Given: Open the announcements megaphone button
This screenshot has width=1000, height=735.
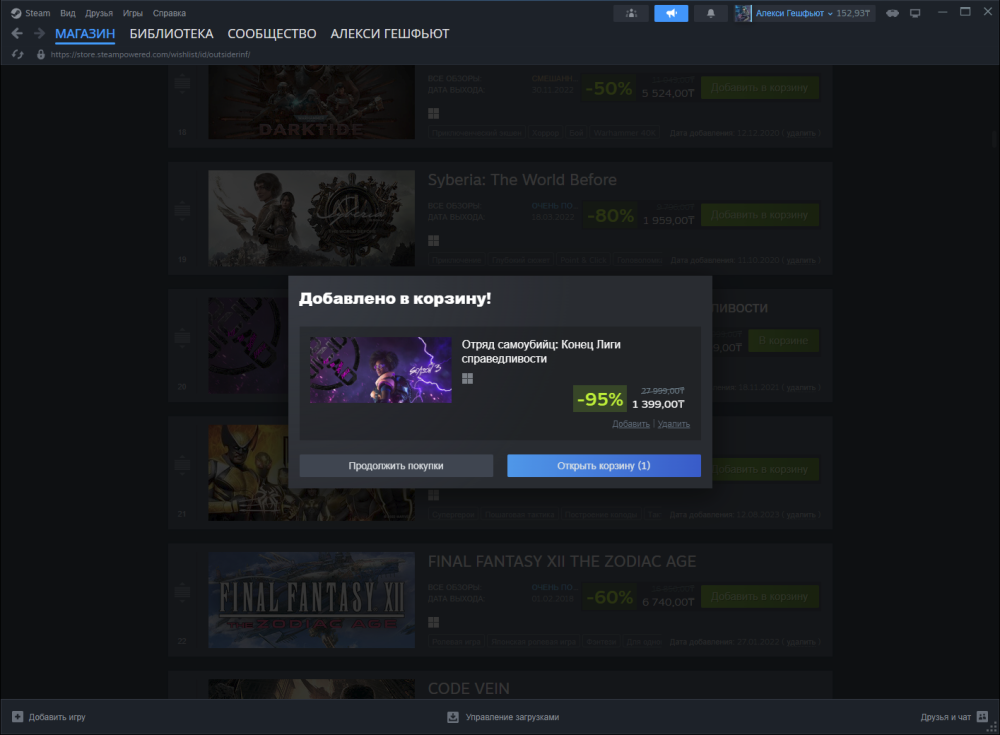Looking at the screenshot, I should [671, 13].
